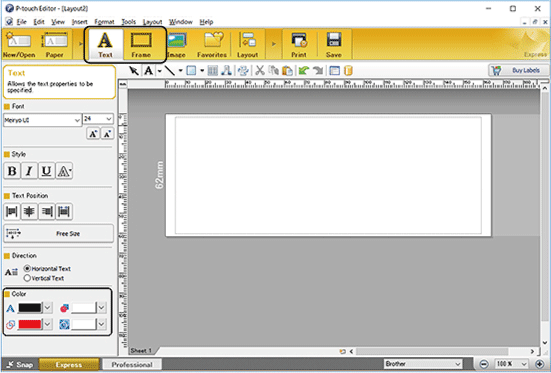Apply bold style with the B button
Viewport: 551px width, 373px height.
12,171
